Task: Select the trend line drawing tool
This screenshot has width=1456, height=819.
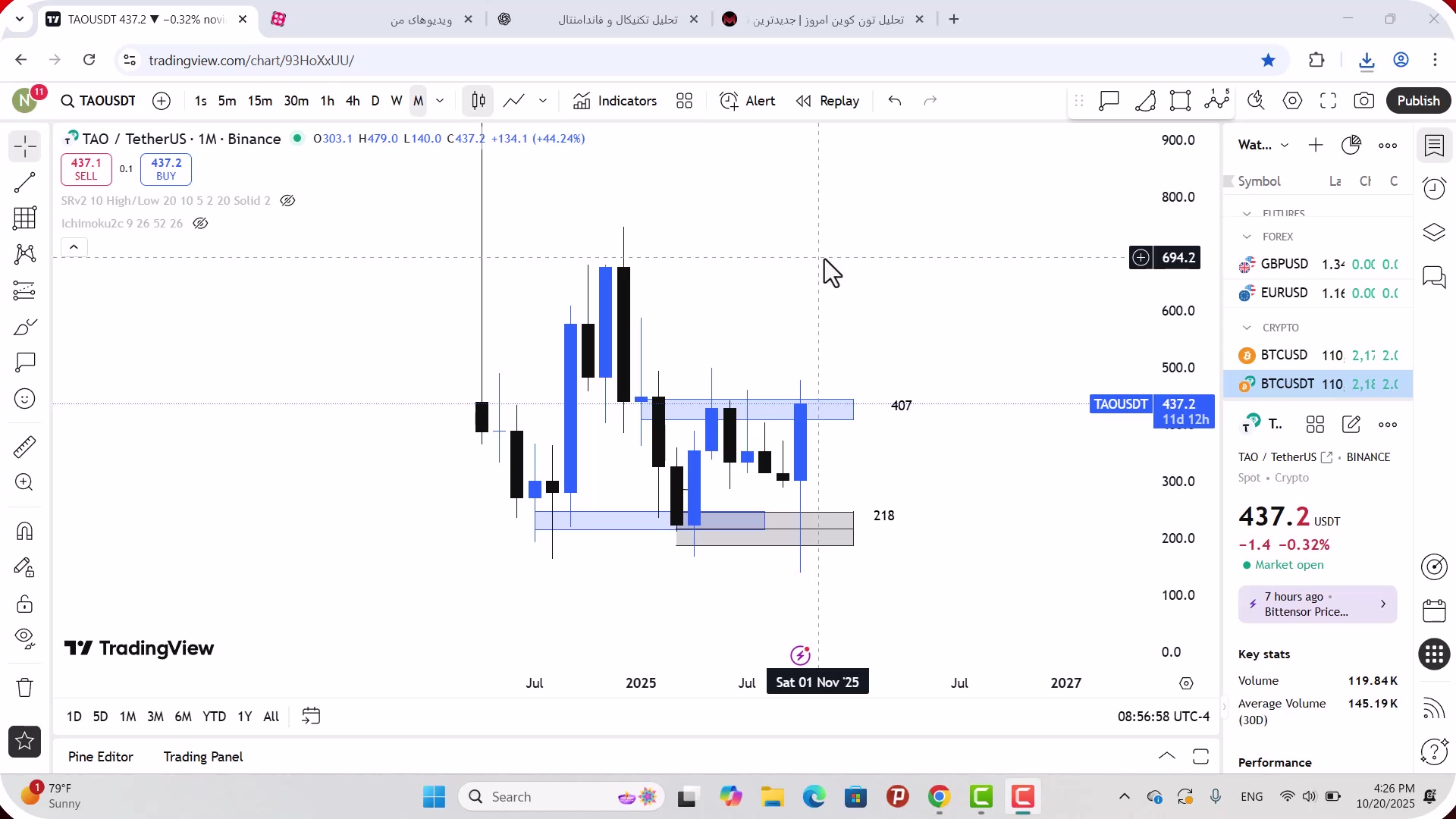Action: tap(24, 182)
